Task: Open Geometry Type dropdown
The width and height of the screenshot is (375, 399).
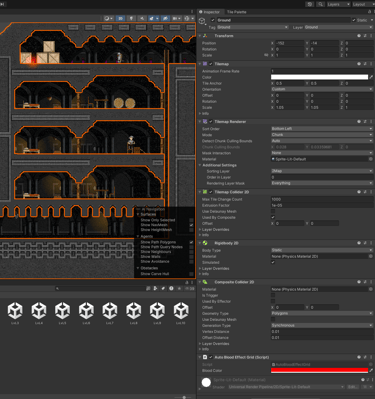Action: (322, 313)
